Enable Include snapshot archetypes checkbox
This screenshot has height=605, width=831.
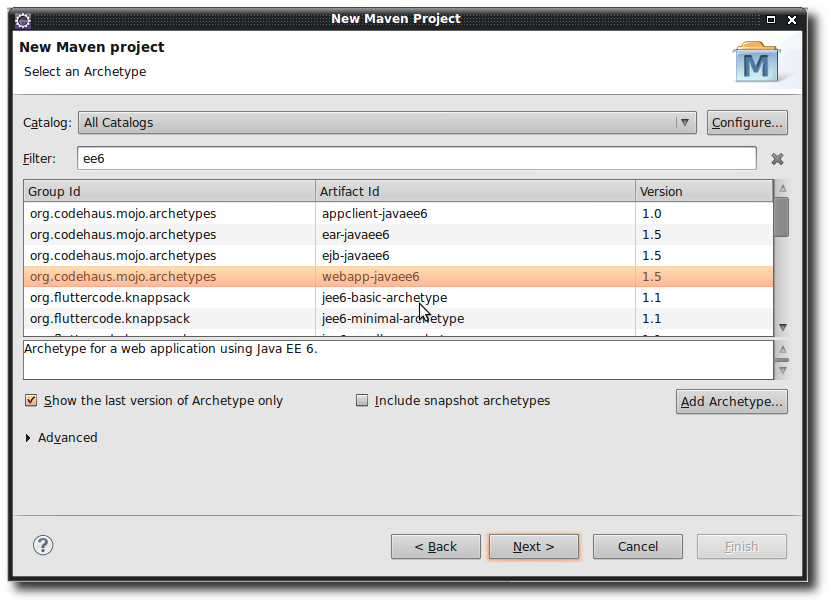[x=363, y=401]
